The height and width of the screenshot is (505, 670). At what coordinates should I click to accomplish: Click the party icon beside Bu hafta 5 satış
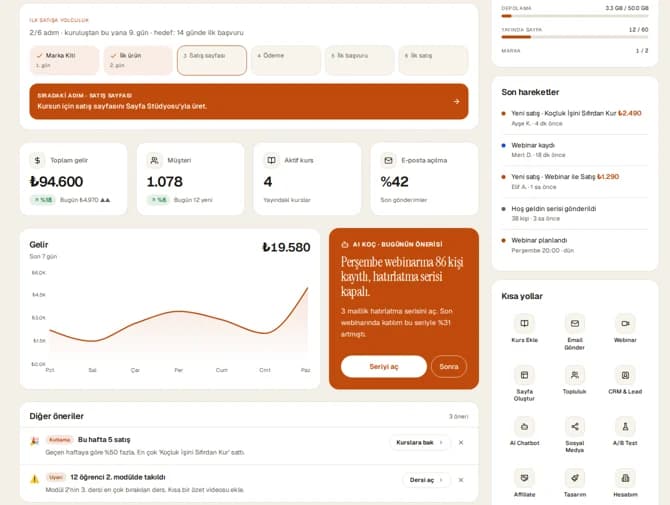[x=35, y=441]
